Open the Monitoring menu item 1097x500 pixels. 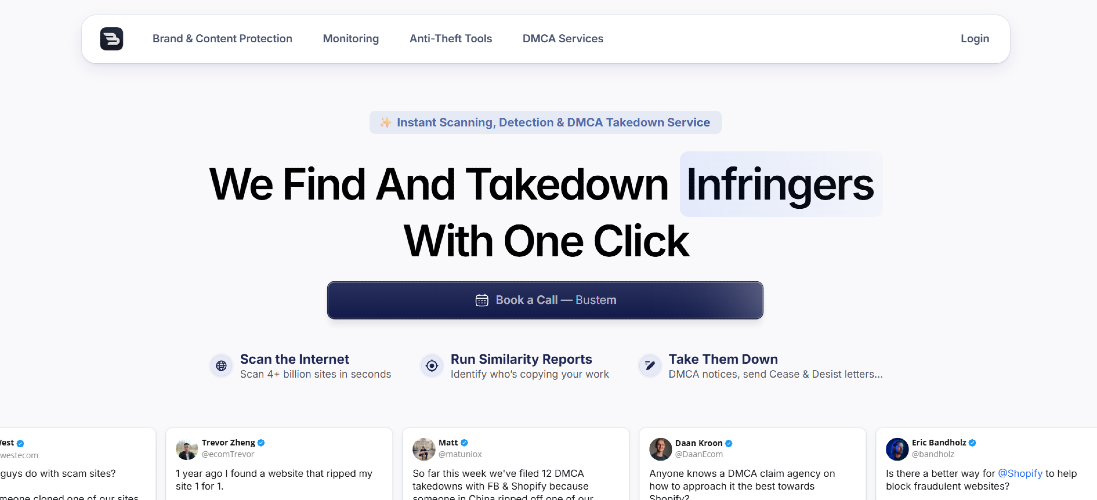[x=351, y=38]
